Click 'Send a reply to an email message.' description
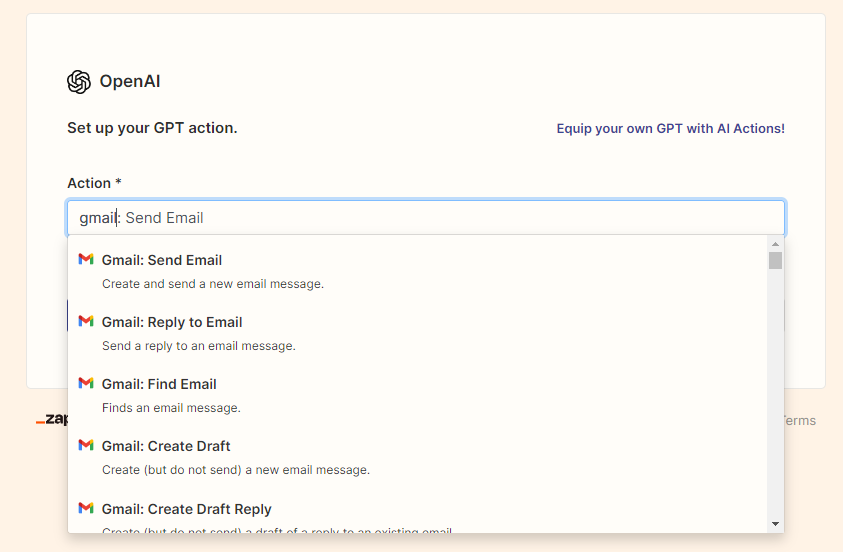The image size is (843, 552). pyautogui.click(x=199, y=346)
